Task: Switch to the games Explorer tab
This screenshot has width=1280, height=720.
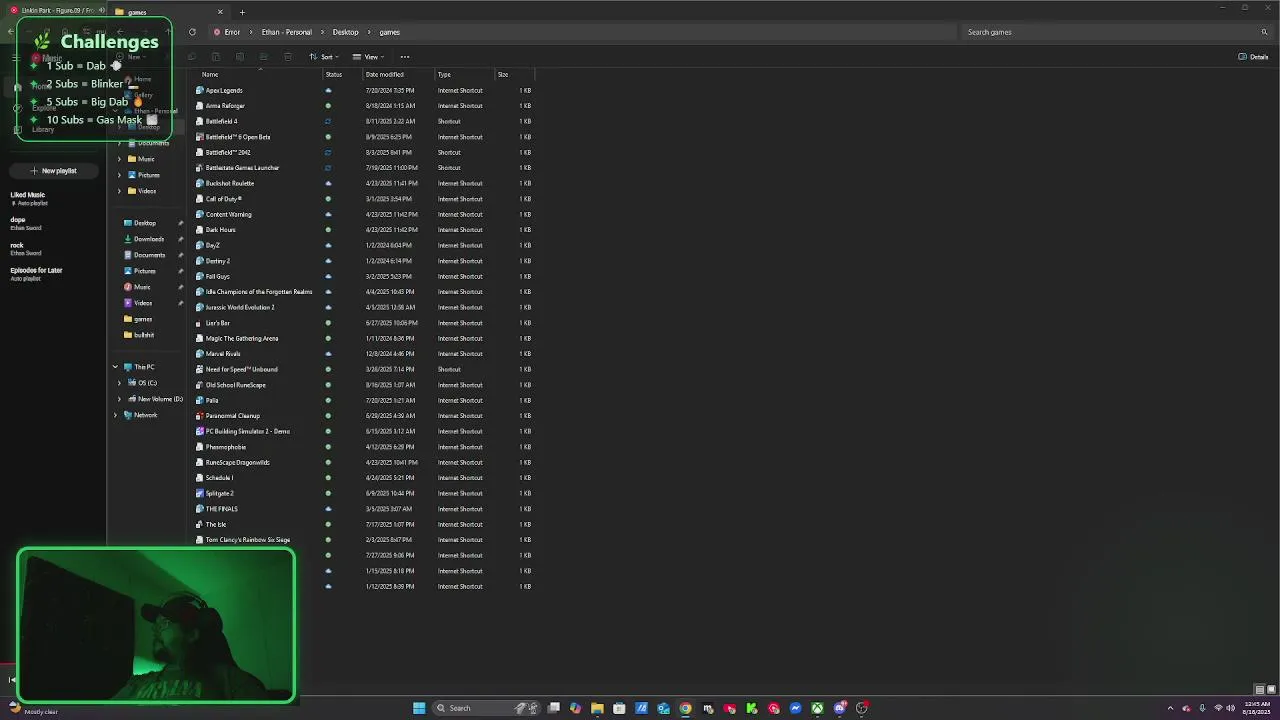Action: pyautogui.click(x=167, y=12)
